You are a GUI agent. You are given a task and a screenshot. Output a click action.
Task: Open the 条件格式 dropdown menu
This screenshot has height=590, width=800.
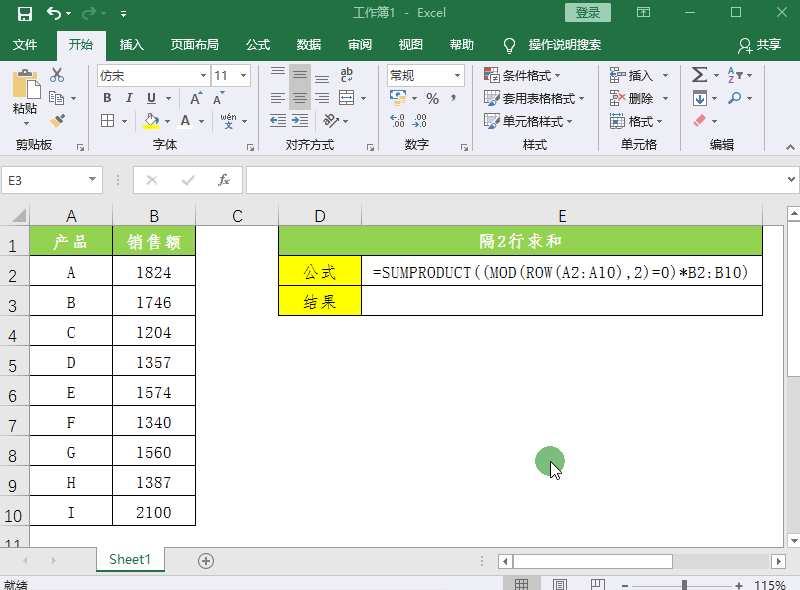coord(522,75)
